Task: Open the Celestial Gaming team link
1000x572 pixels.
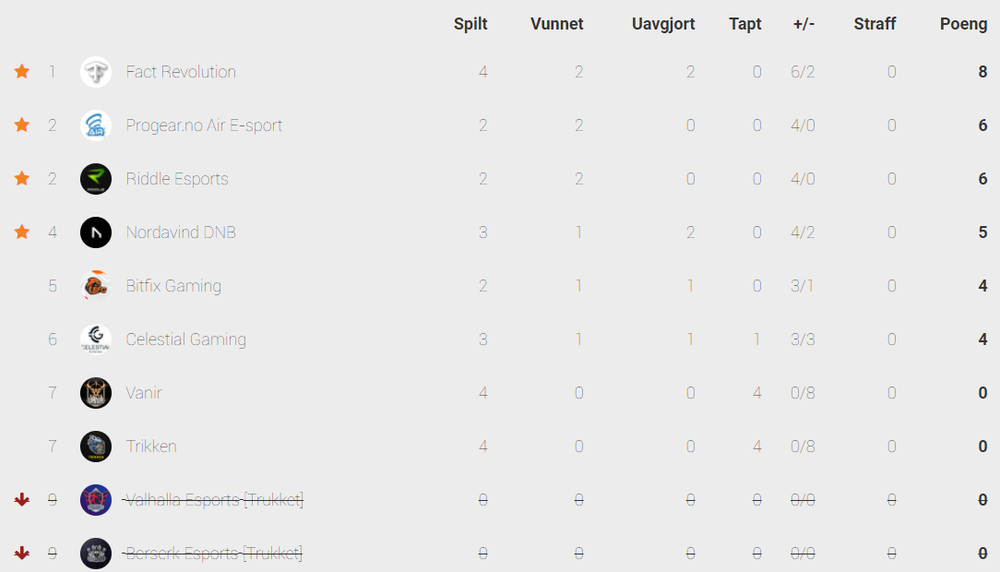Action: [186, 339]
